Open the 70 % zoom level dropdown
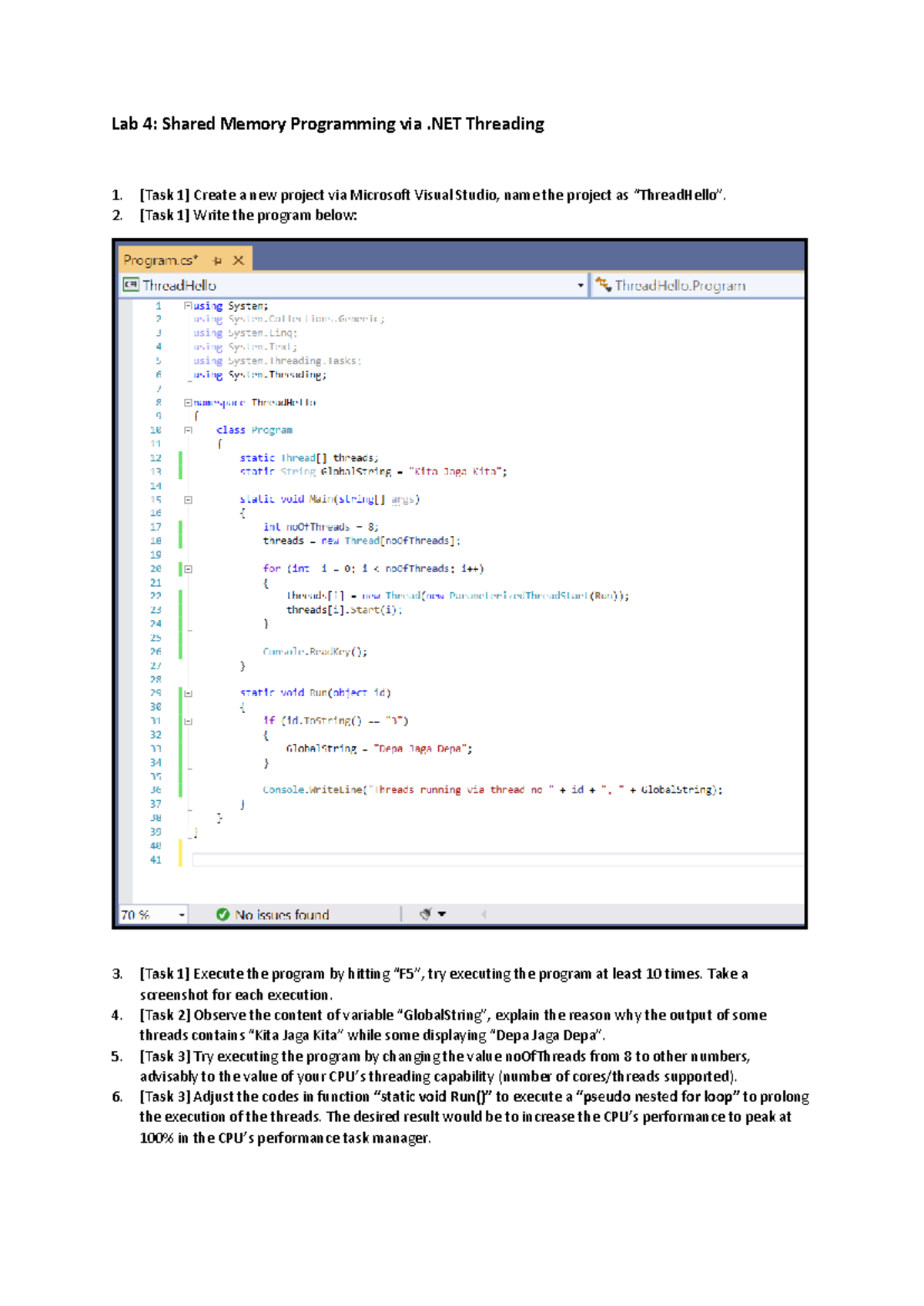Image resolution: width=924 pixels, height=1306 pixels. 182,915
